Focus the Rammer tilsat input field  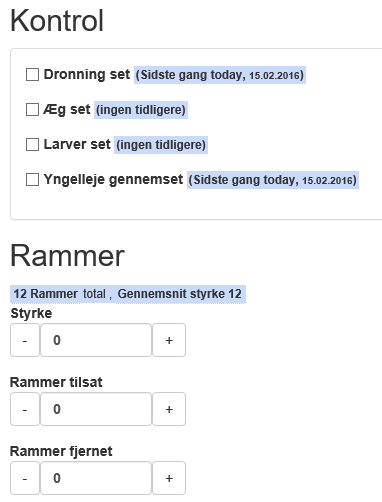point(96,409)
